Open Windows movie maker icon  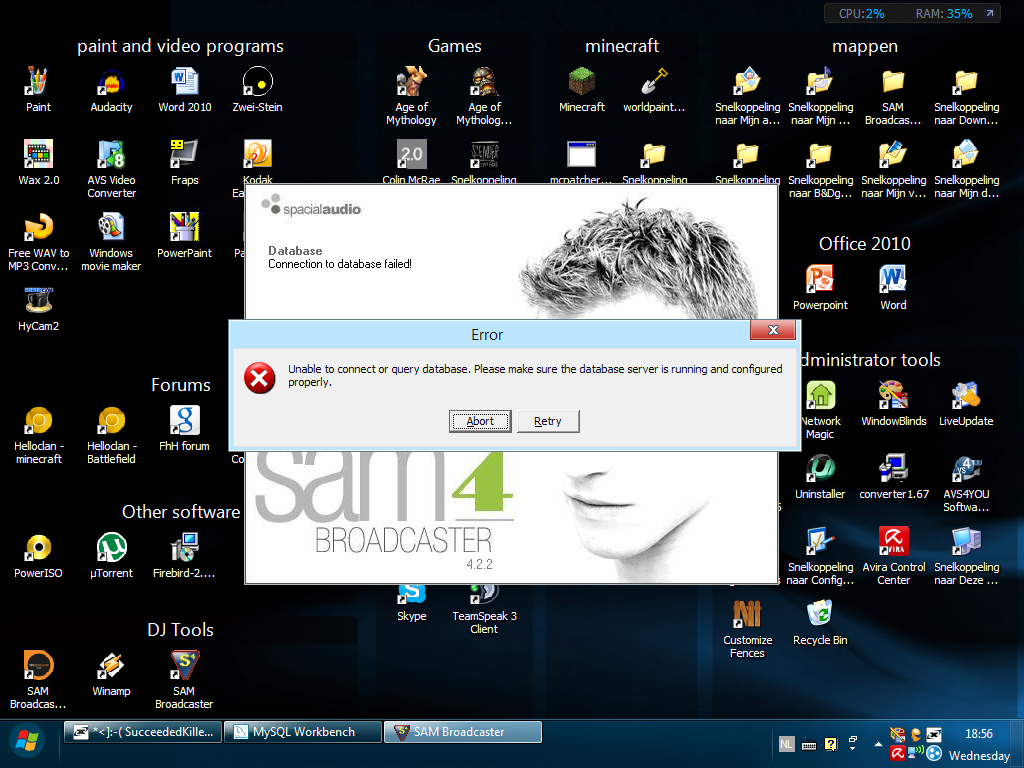pos(111,242)
